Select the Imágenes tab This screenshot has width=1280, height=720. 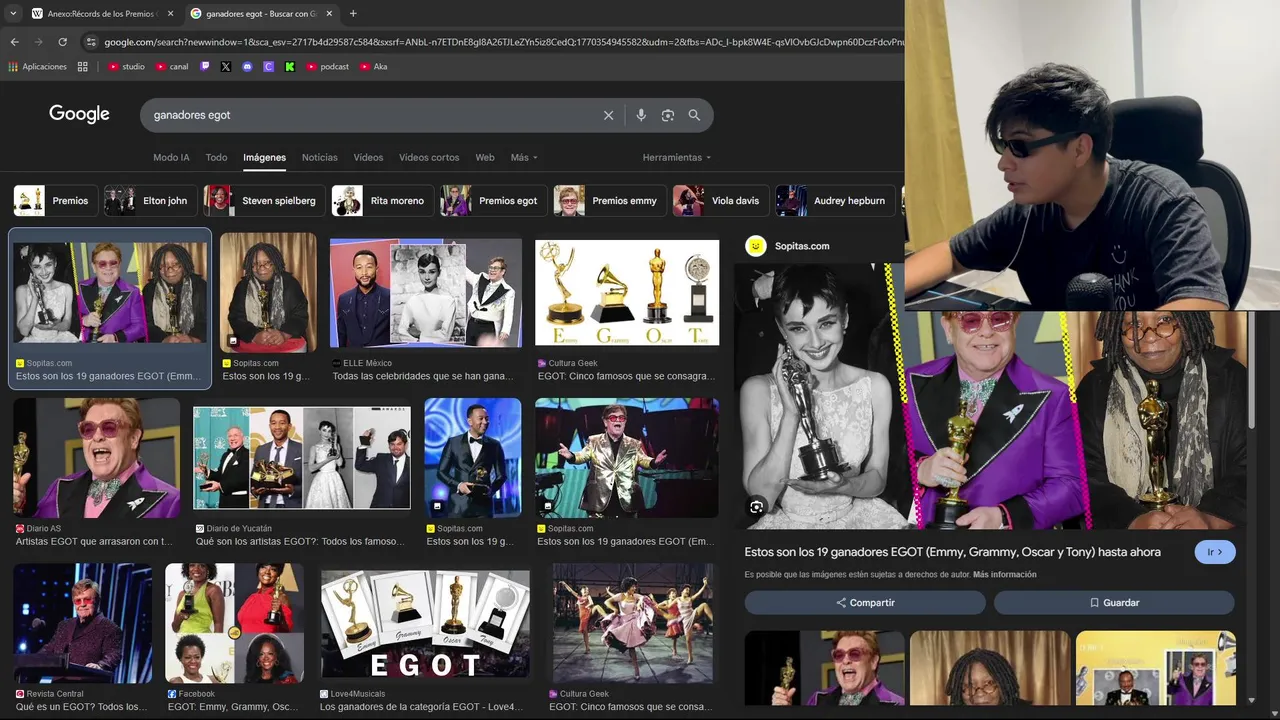pyautogui.click(x=264, y=157)
